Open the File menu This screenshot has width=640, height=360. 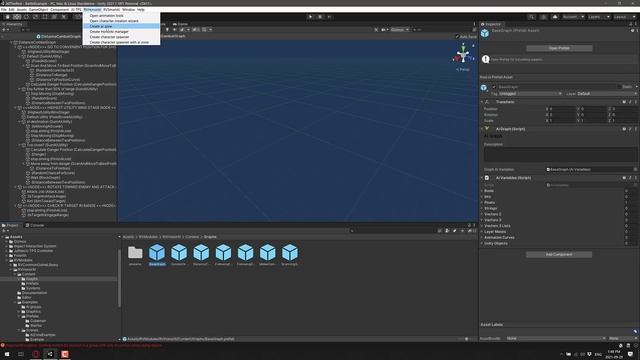point(4,9)
